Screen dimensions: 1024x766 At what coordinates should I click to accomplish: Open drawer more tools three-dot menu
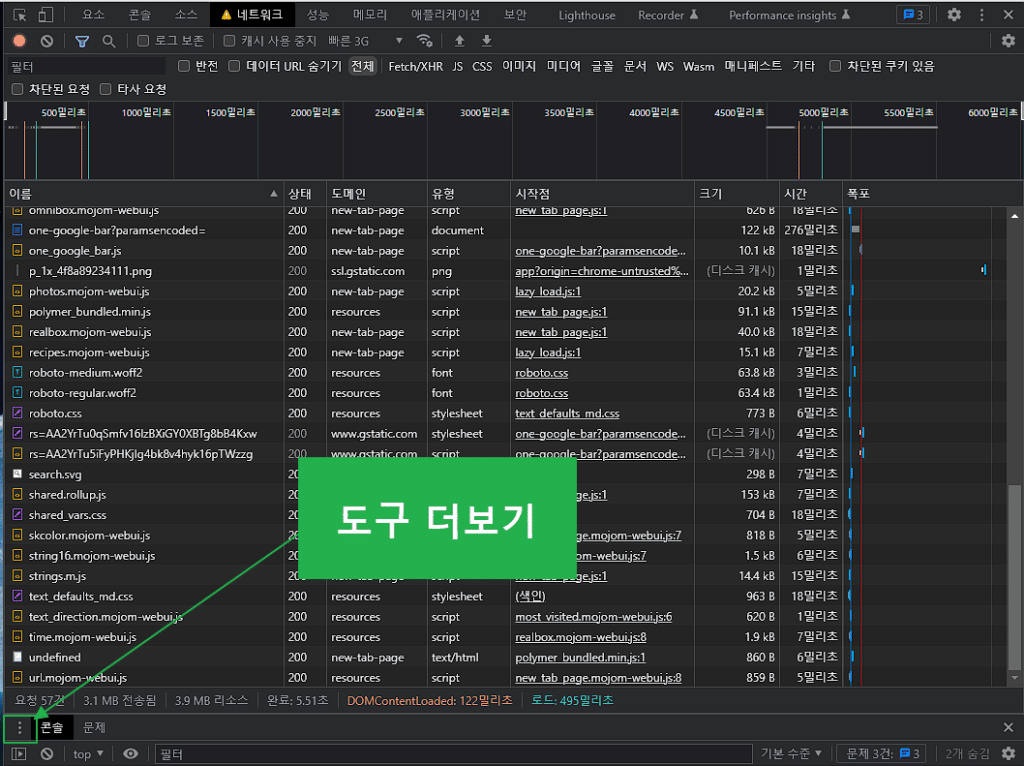coord(20,727)
